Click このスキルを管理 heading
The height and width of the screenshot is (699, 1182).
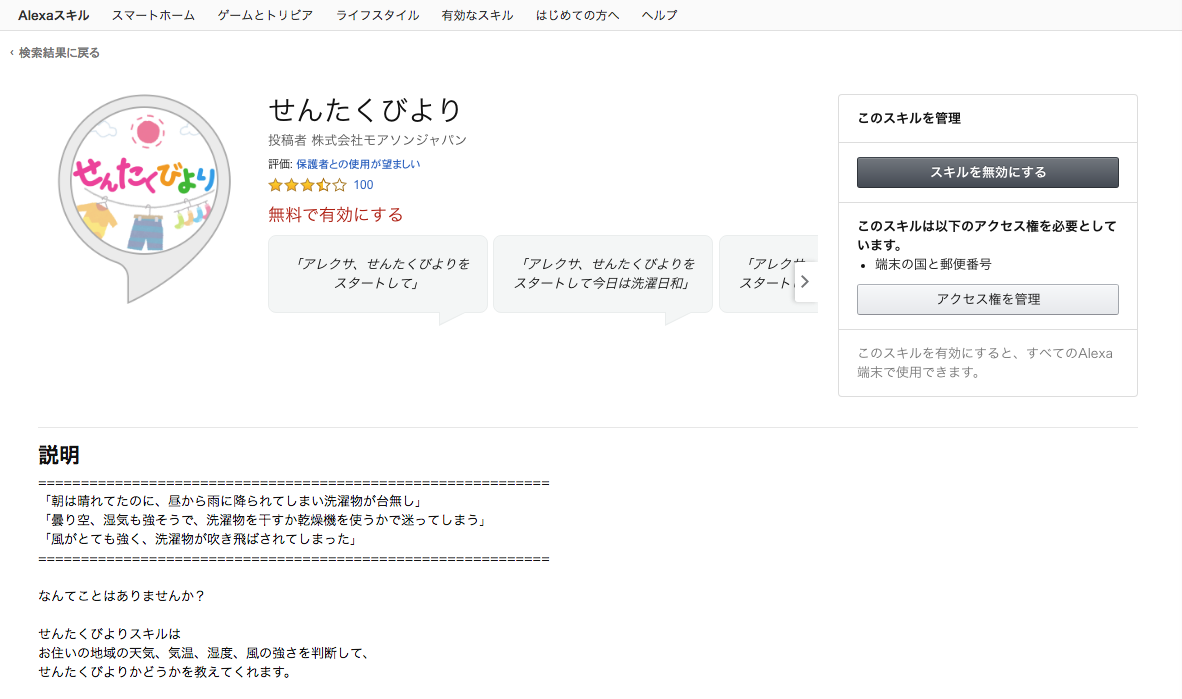(909, 118)
